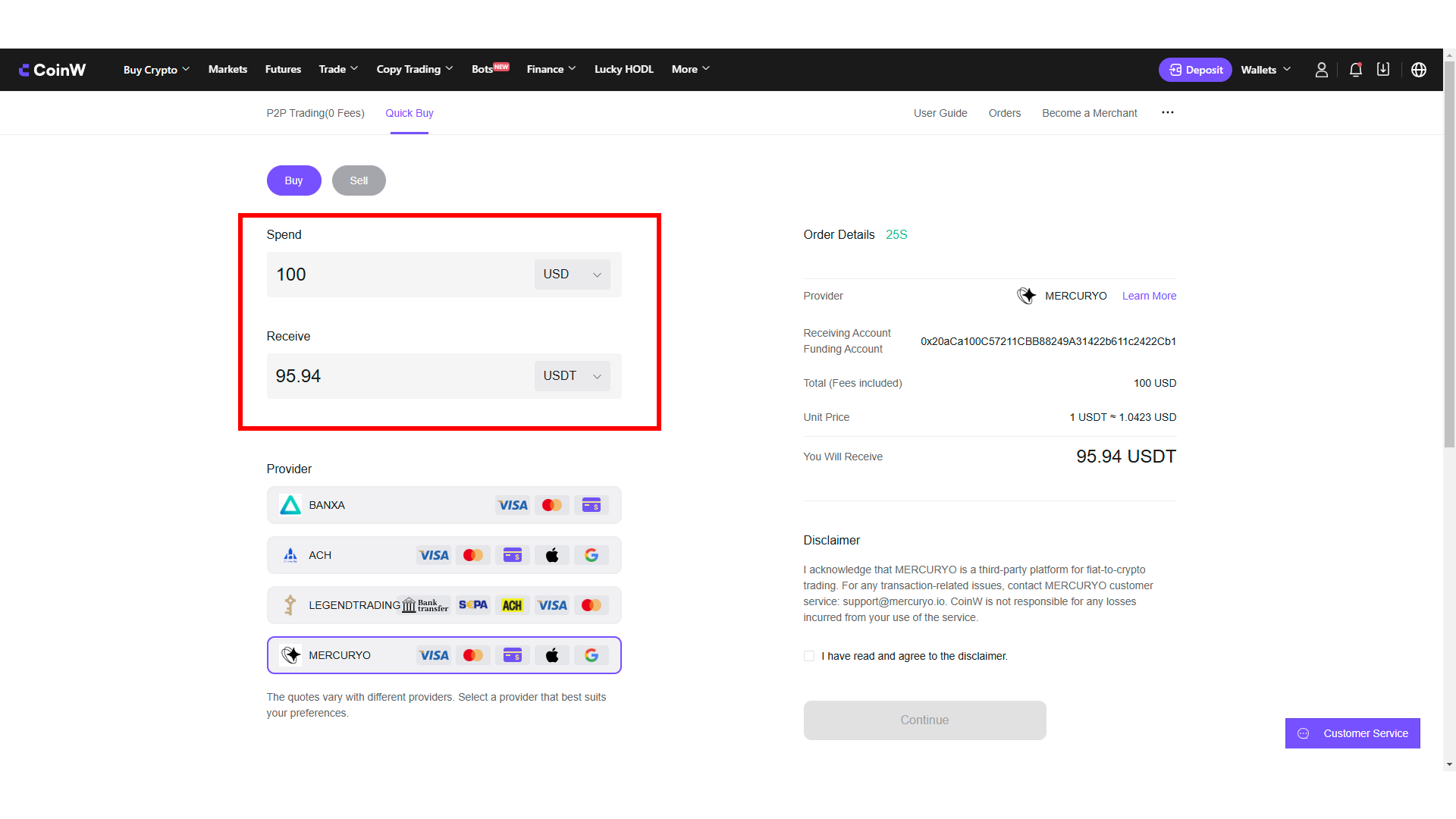Open the language globe icon

pos(1419,70)
